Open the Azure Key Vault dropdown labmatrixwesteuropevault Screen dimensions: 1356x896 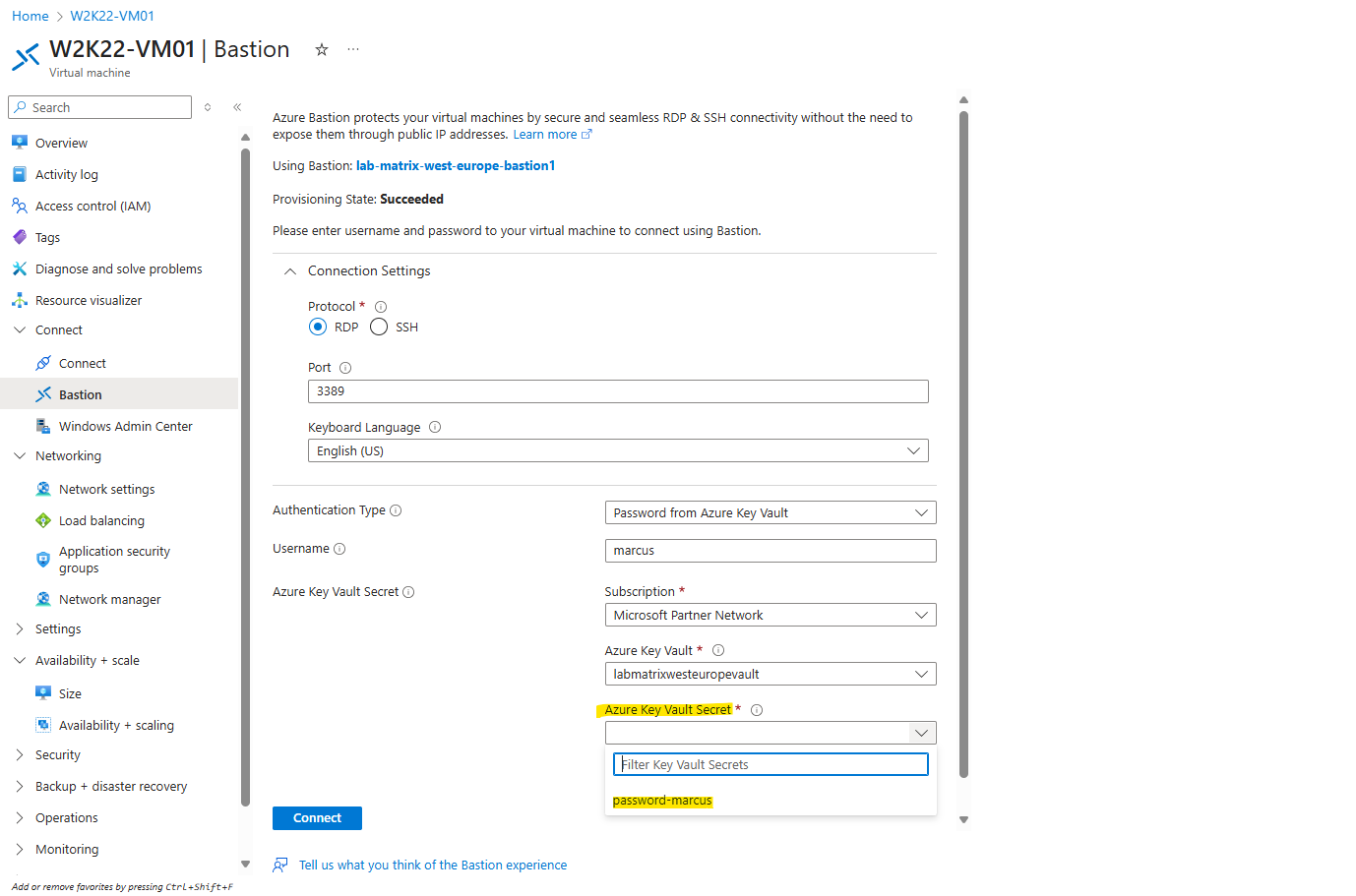coord(770,674)
